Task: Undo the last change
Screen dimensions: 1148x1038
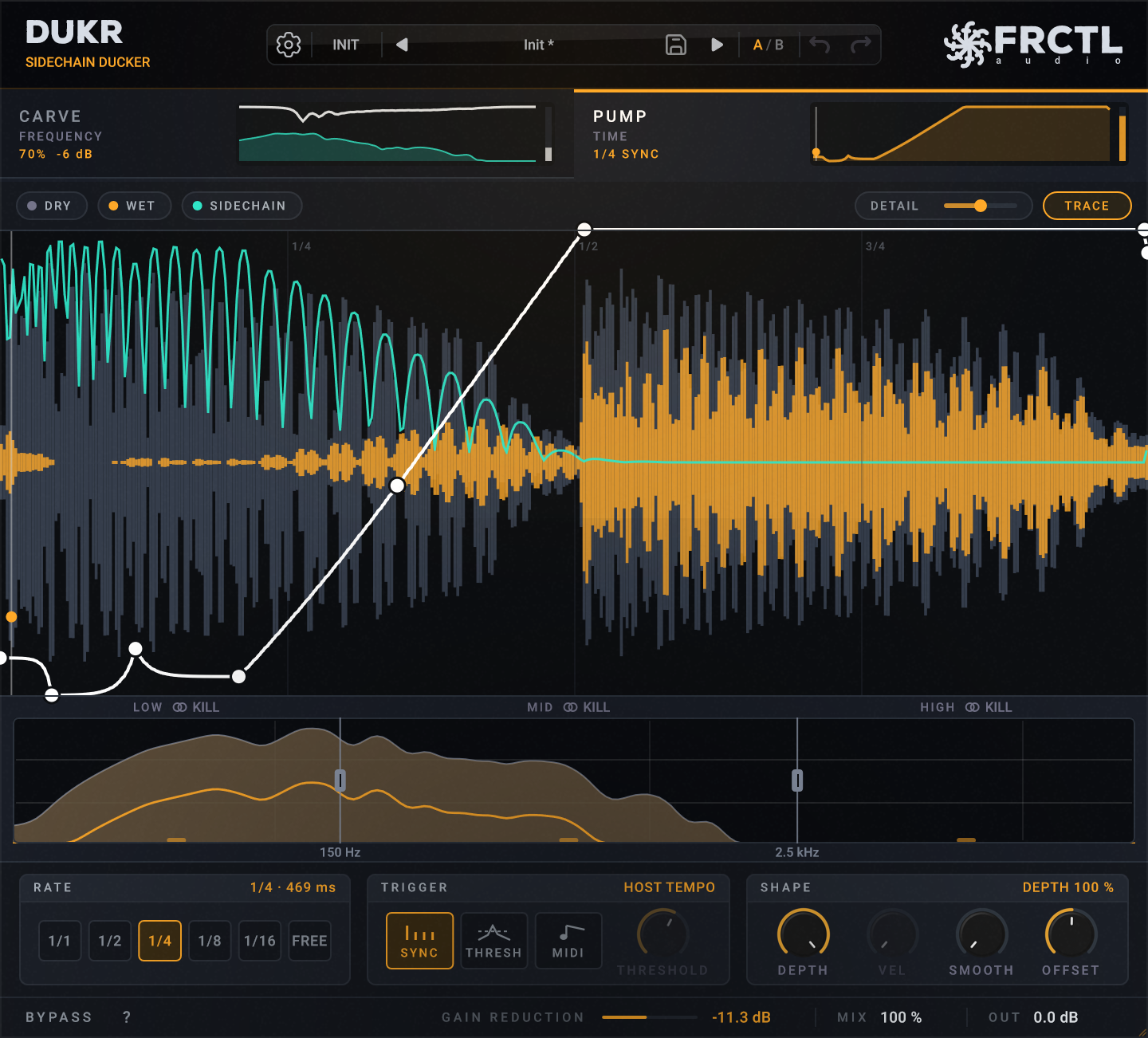Action: click(x=820, y=45)
